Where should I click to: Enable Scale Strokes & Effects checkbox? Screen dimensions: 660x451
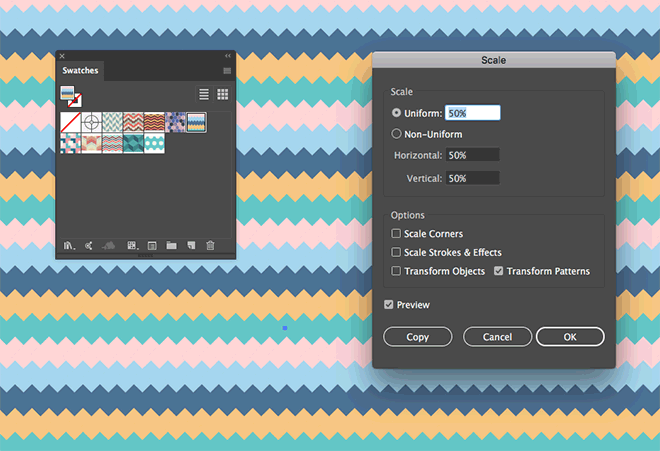click(396, 252)
